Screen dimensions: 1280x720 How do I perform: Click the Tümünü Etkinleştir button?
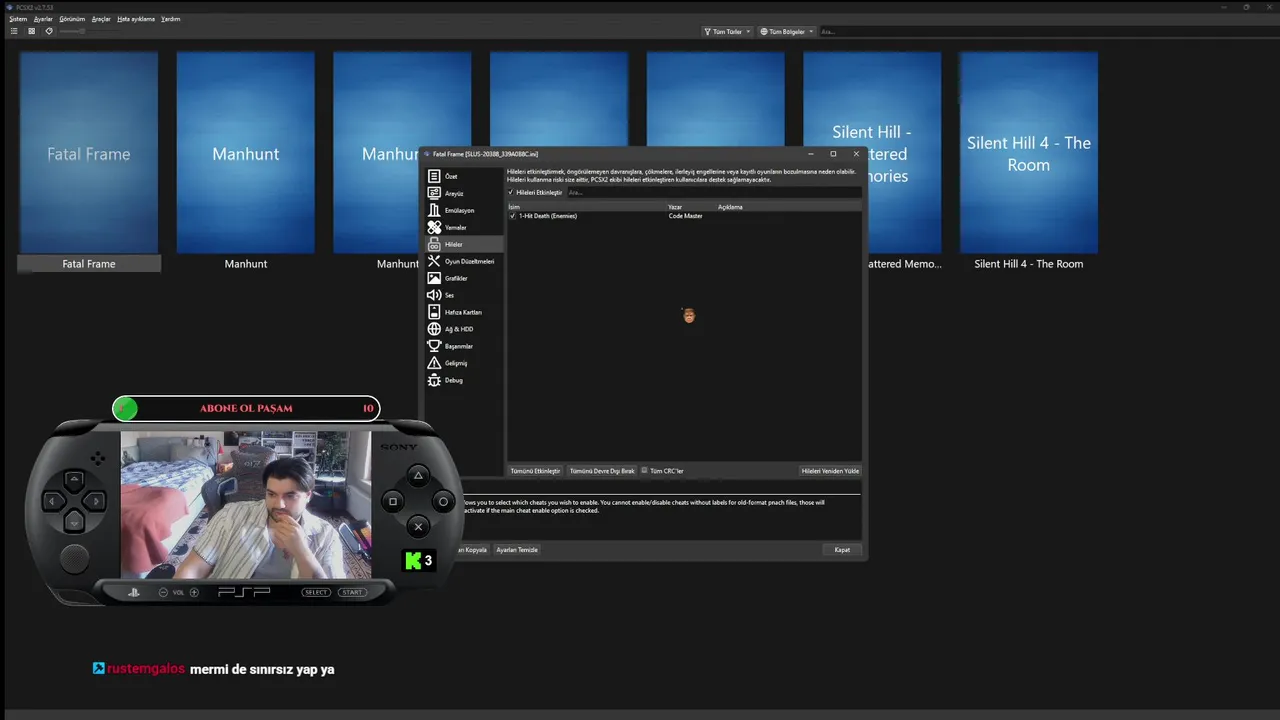pyautogui.click(x=535, y=470)
